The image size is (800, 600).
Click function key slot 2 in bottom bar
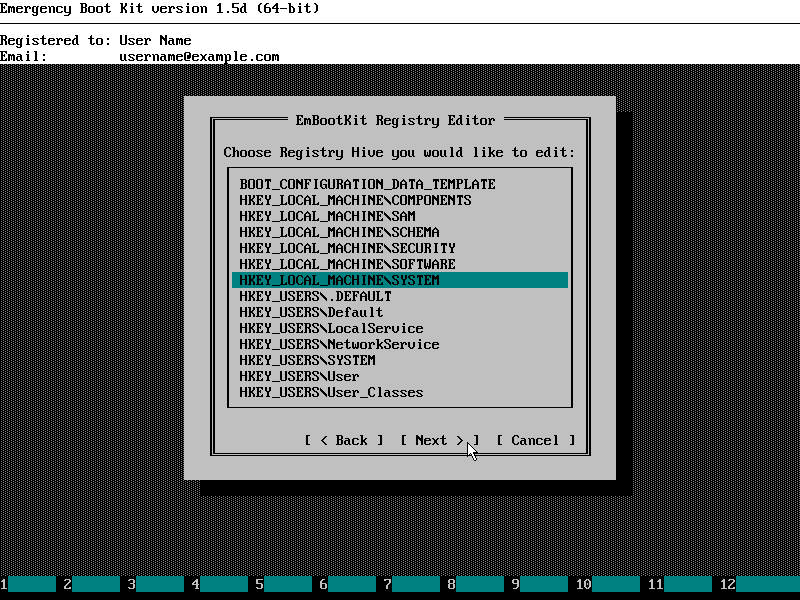point(92,584)
